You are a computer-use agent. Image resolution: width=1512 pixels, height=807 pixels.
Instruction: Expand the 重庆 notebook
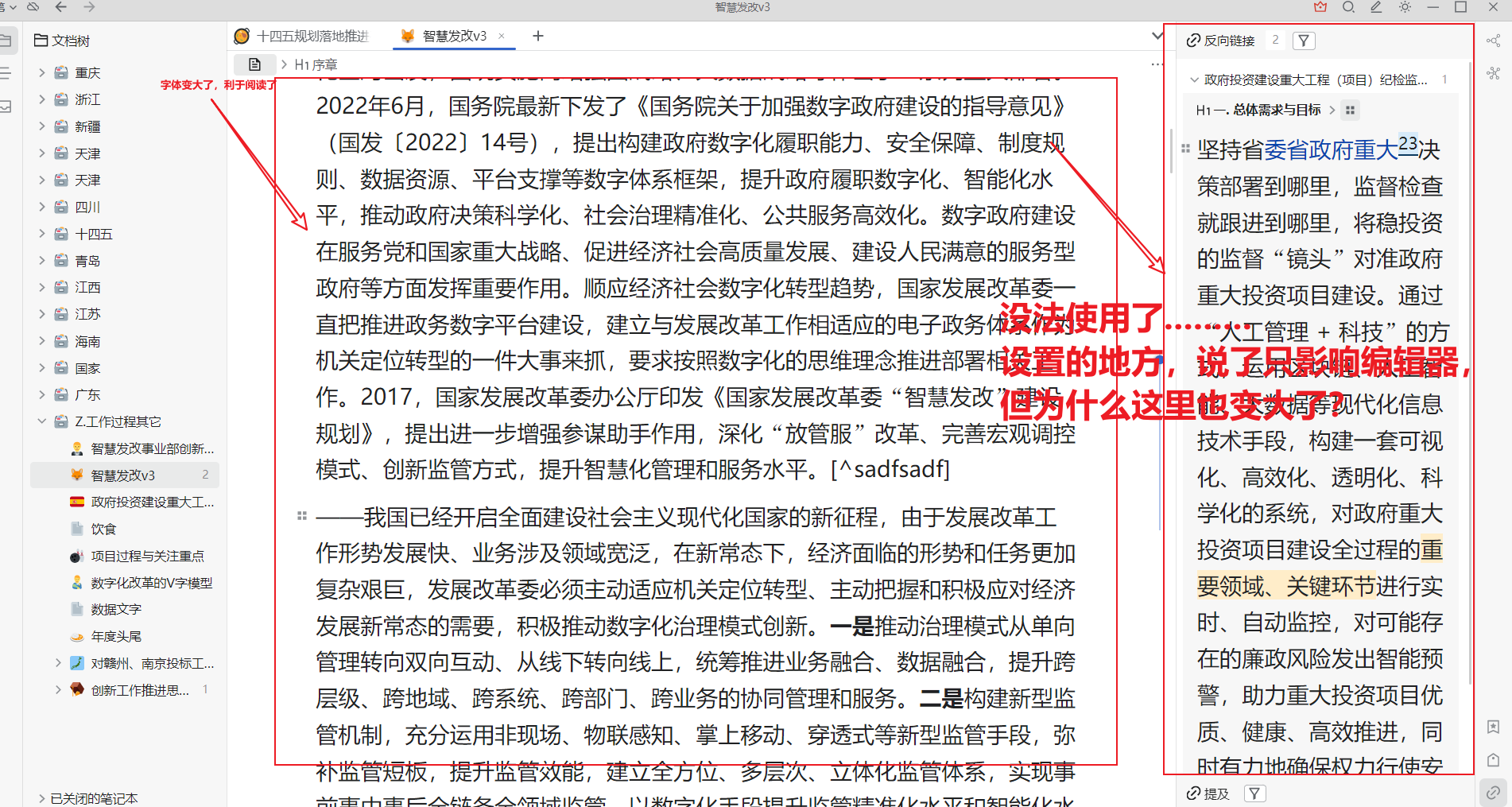[42, 72]
